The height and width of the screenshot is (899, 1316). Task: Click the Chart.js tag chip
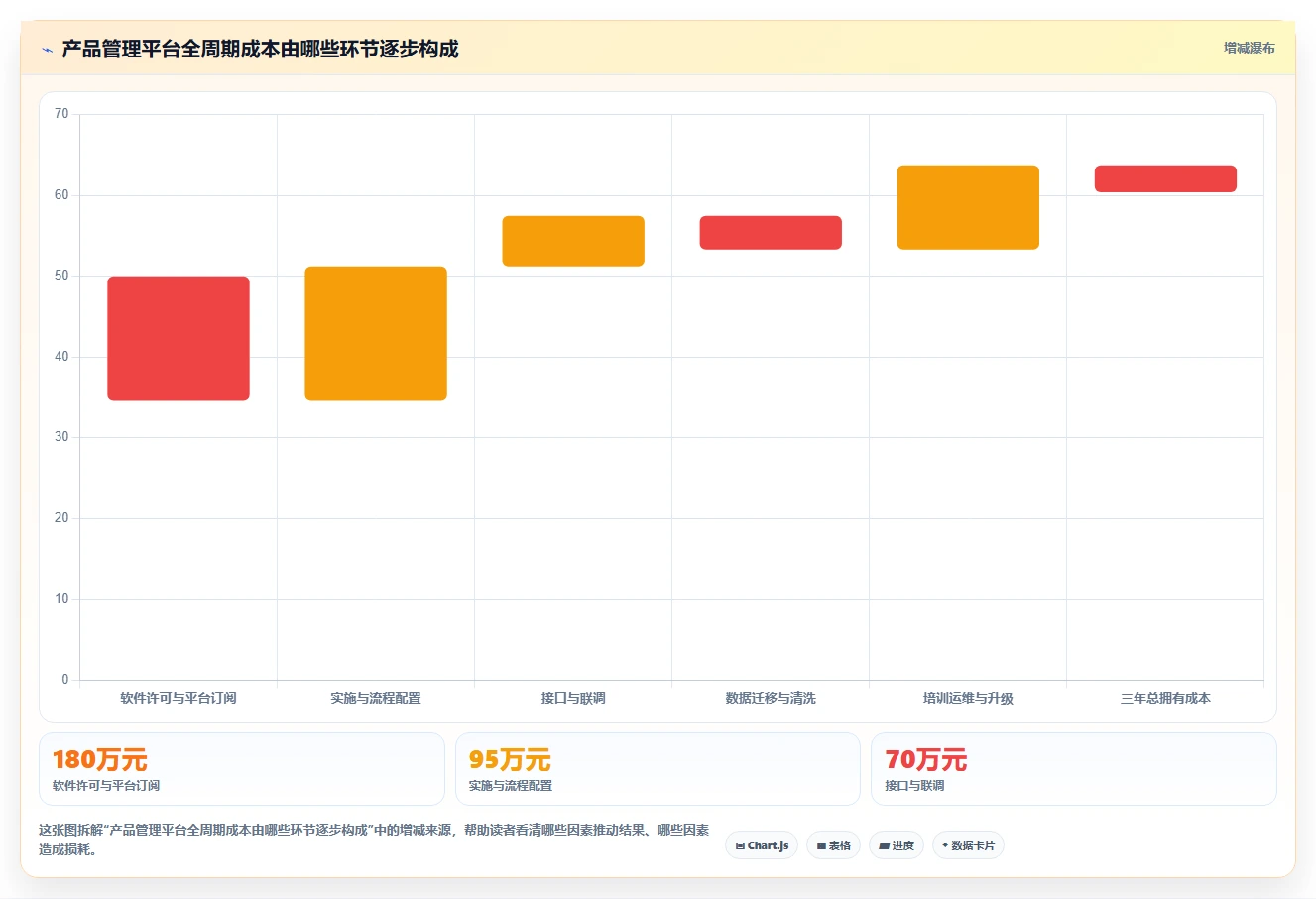(x=762, y=845)
